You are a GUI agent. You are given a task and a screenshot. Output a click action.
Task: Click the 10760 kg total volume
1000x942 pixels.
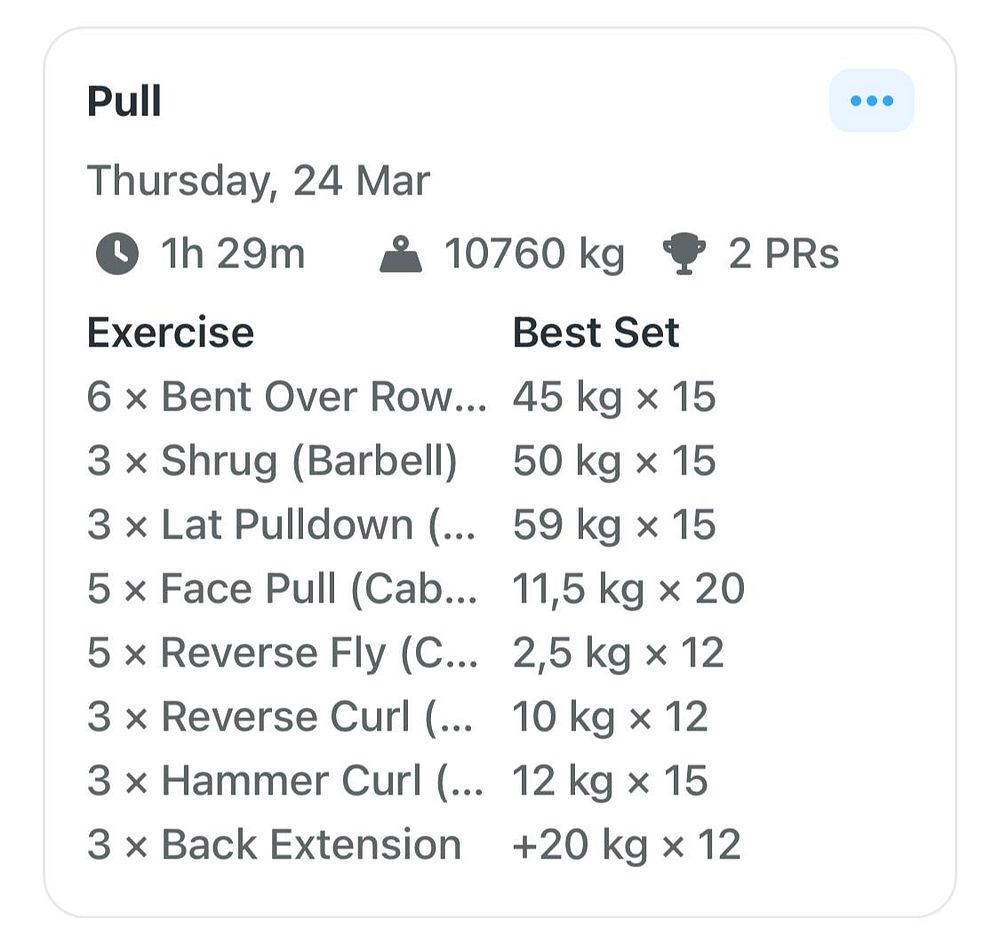[534, 254]
